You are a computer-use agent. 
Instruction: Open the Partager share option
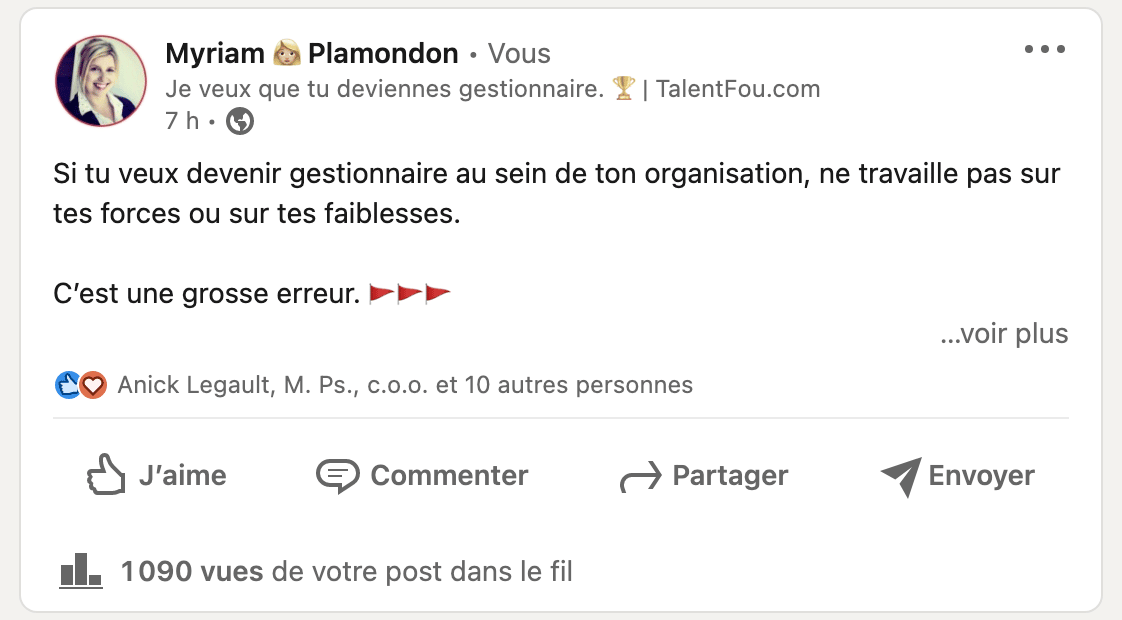(703, 476)
